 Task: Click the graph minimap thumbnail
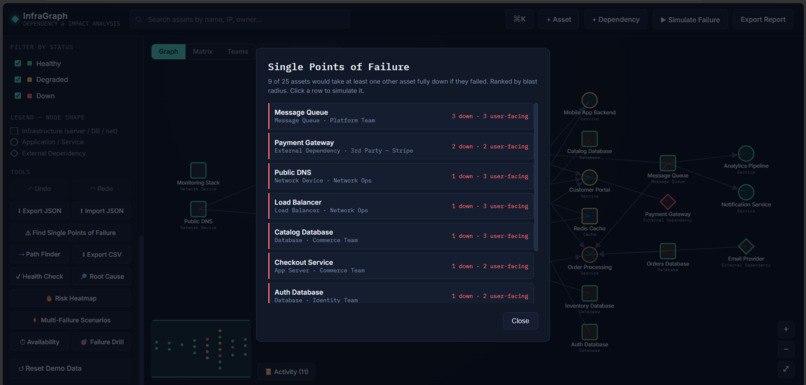[x=201, y=349]
